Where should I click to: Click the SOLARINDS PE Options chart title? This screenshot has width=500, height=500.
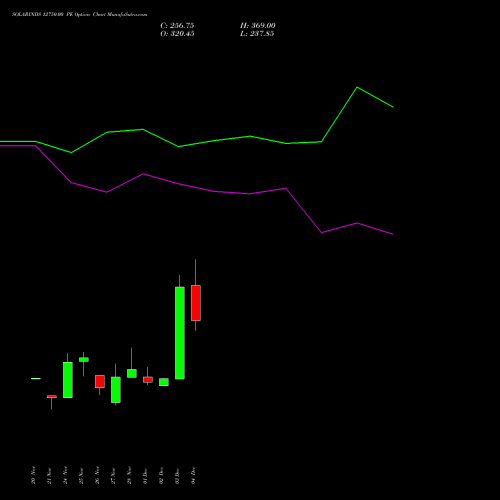tap(79, 15)
